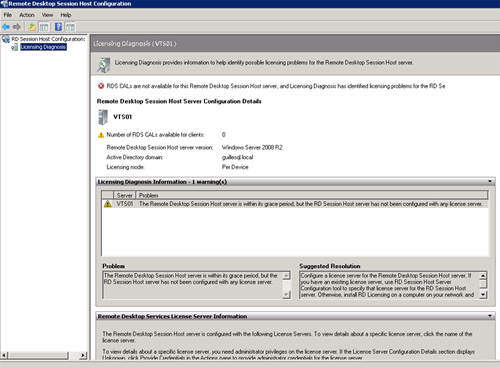The width and height of the screenshot is (500, 367).
Task: Open the File menu
Action: click(8, 15)
